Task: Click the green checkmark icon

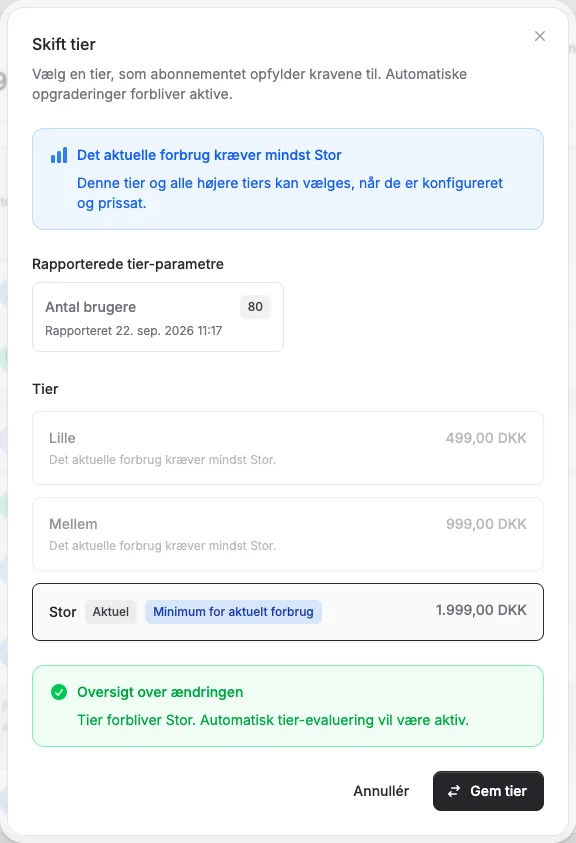Action: pyautogui.click(x=59, y=692)
